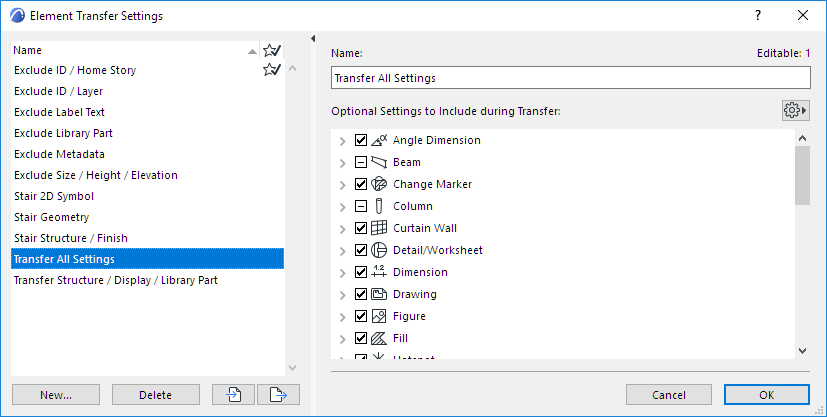827x417 pixels.
Task: Click the settings tree vertical scrollbar thumb
Action: click(802, 174)
